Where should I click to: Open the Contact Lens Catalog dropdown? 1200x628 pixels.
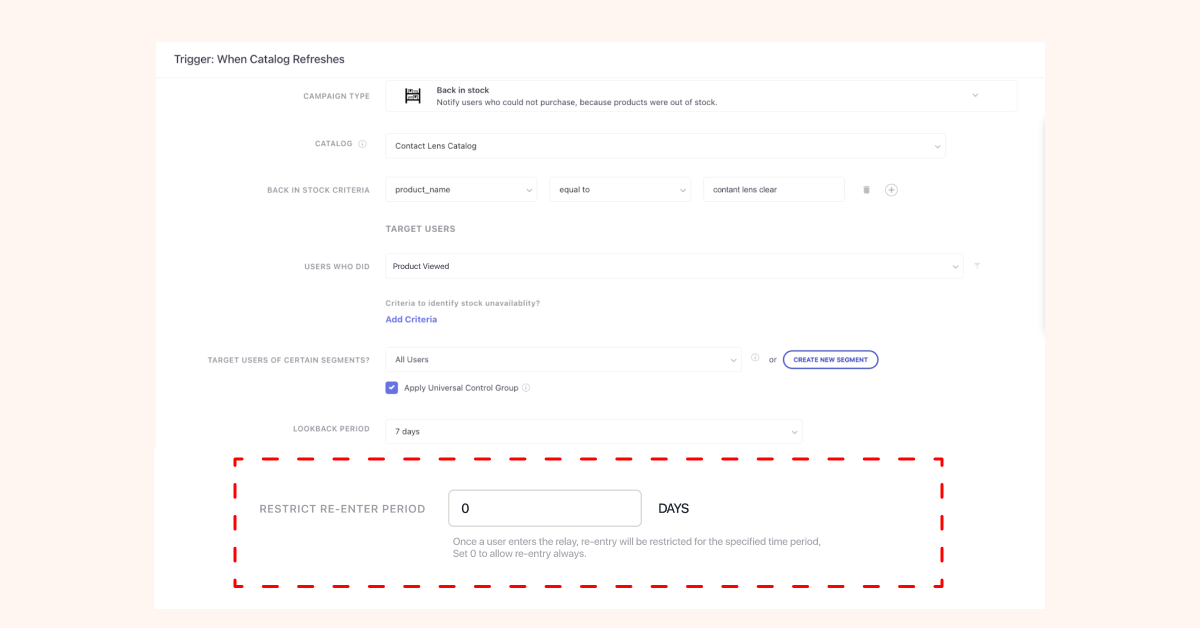tap(665, 146)
